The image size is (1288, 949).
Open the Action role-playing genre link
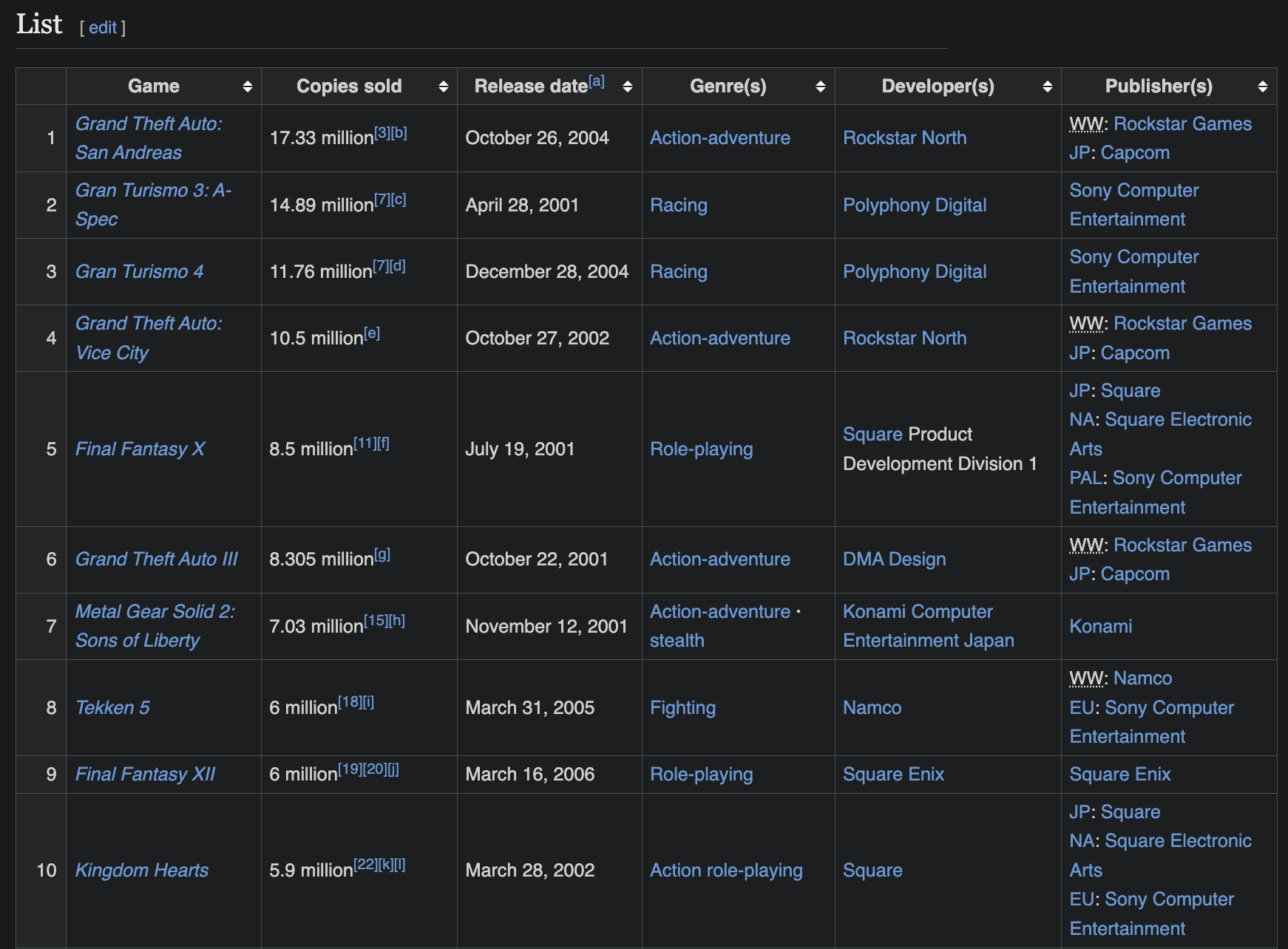[x=727, y=870]
